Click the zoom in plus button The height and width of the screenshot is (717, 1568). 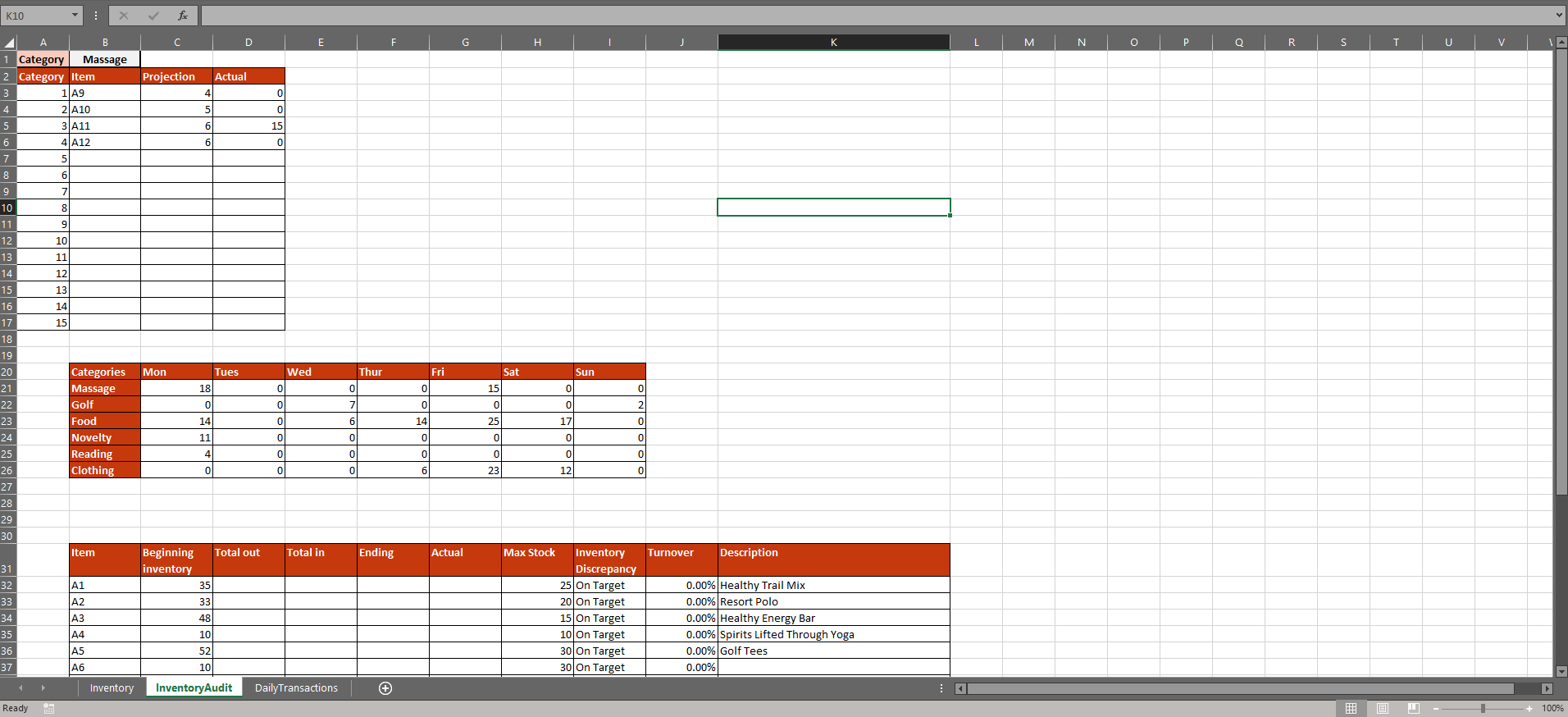click(x=1529, y=708)
